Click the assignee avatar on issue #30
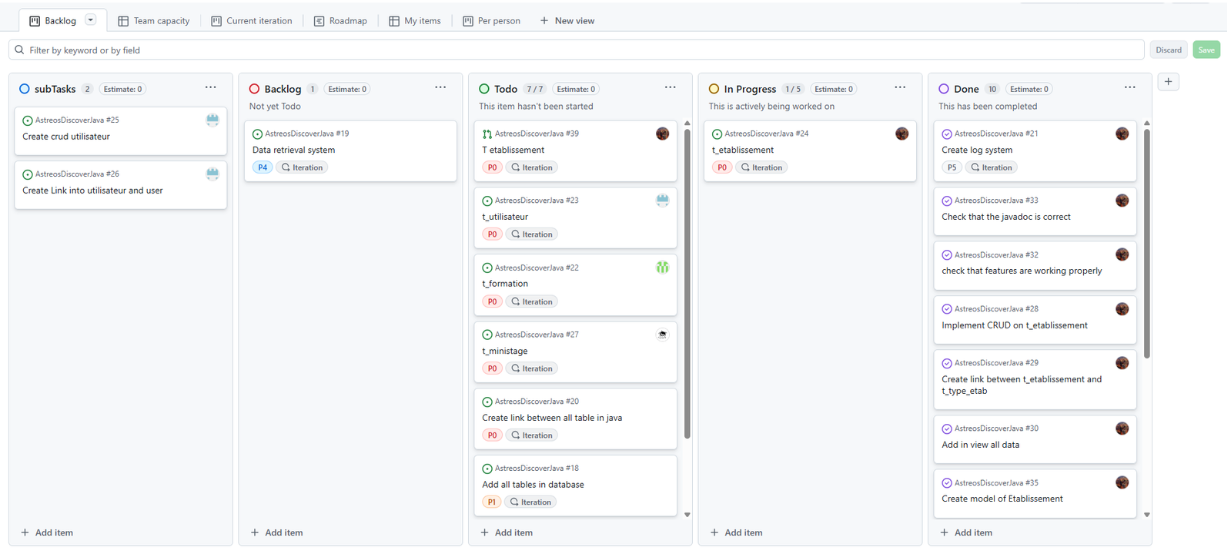 (1122, 428)
